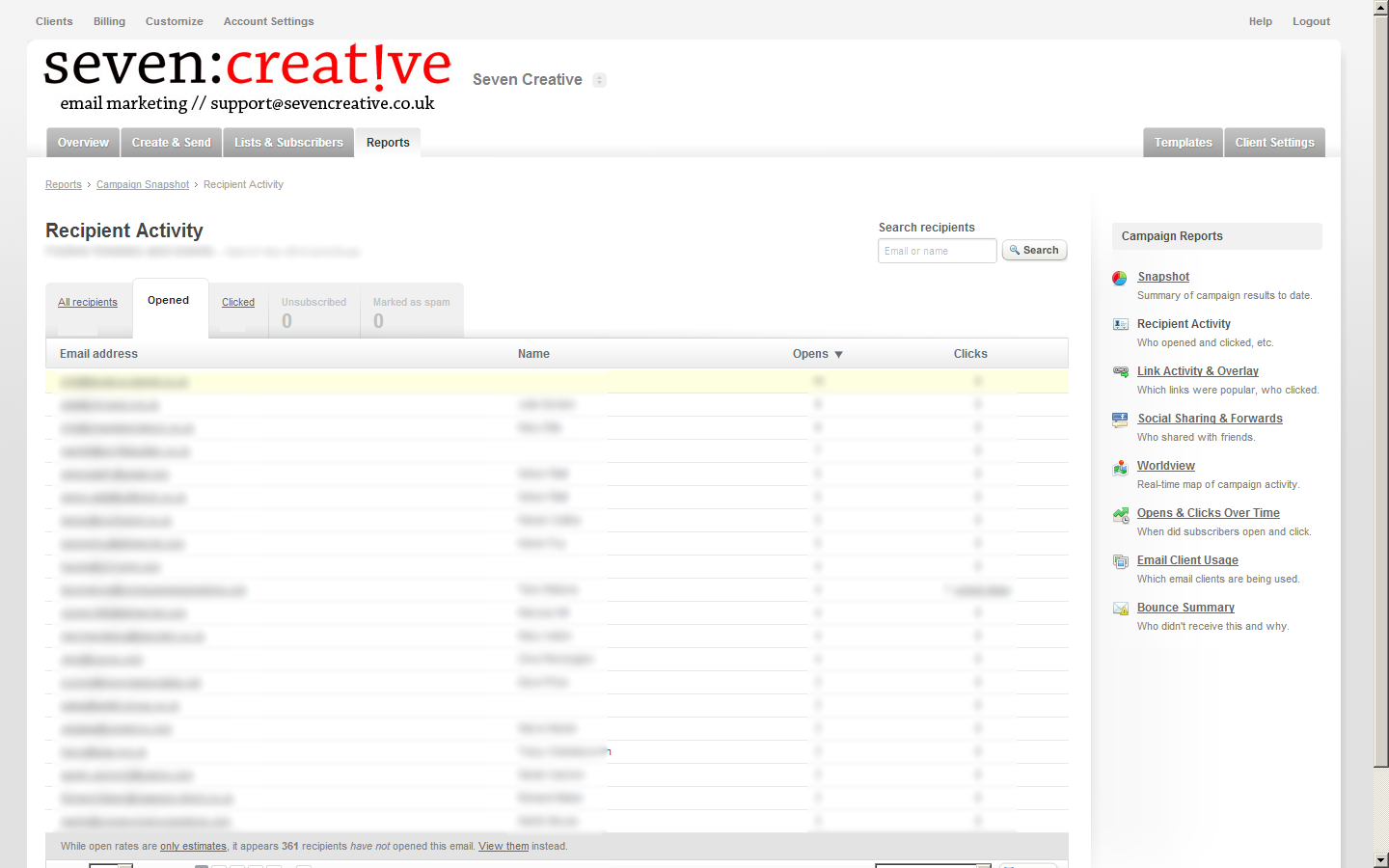This screenshot has height=868, width=1389.
Task: Expand the Seven Creative client switcher
Action: point(599,80)
